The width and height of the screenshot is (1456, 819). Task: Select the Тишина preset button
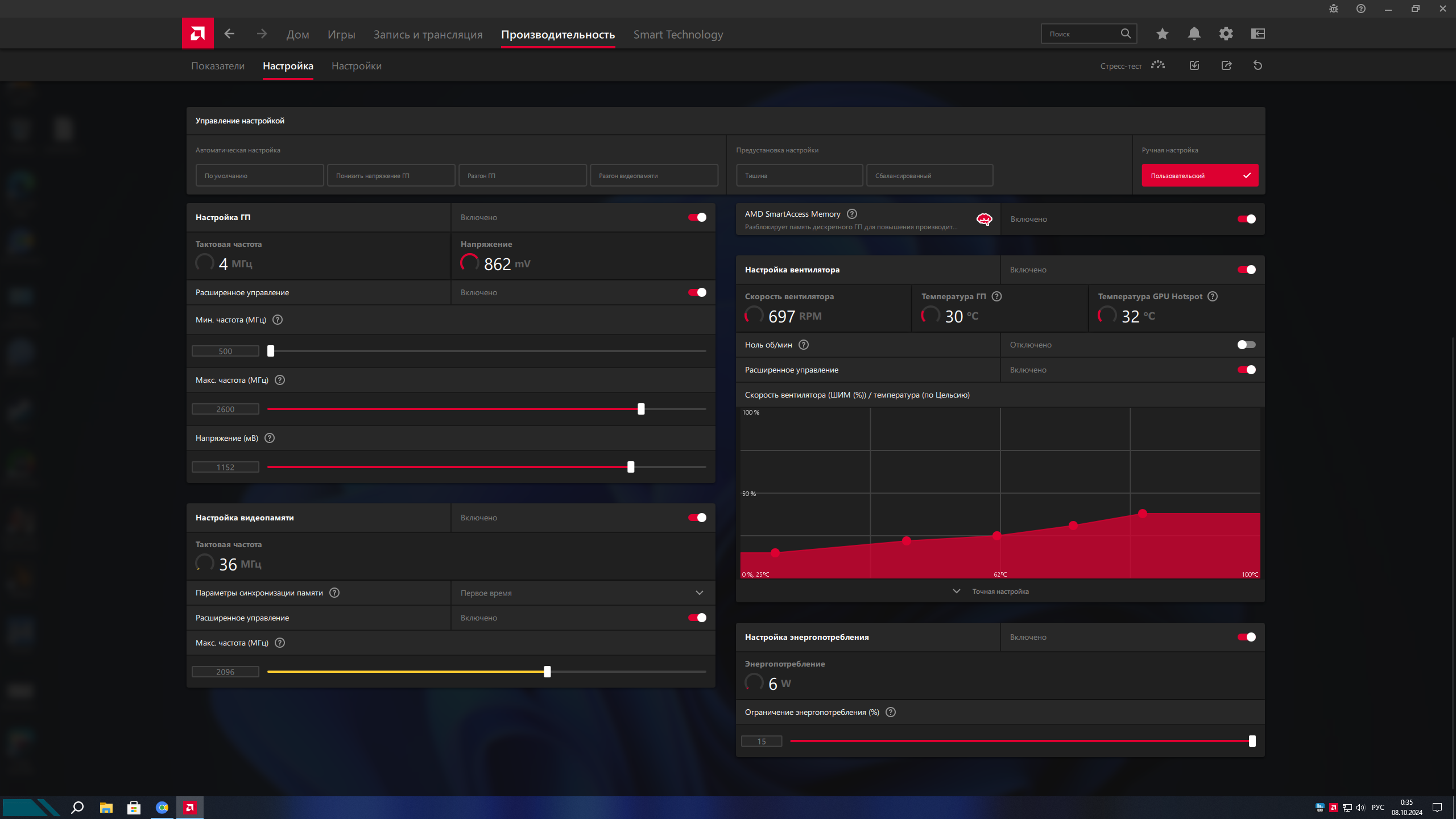pyautogui.click(x=799, y=176)
